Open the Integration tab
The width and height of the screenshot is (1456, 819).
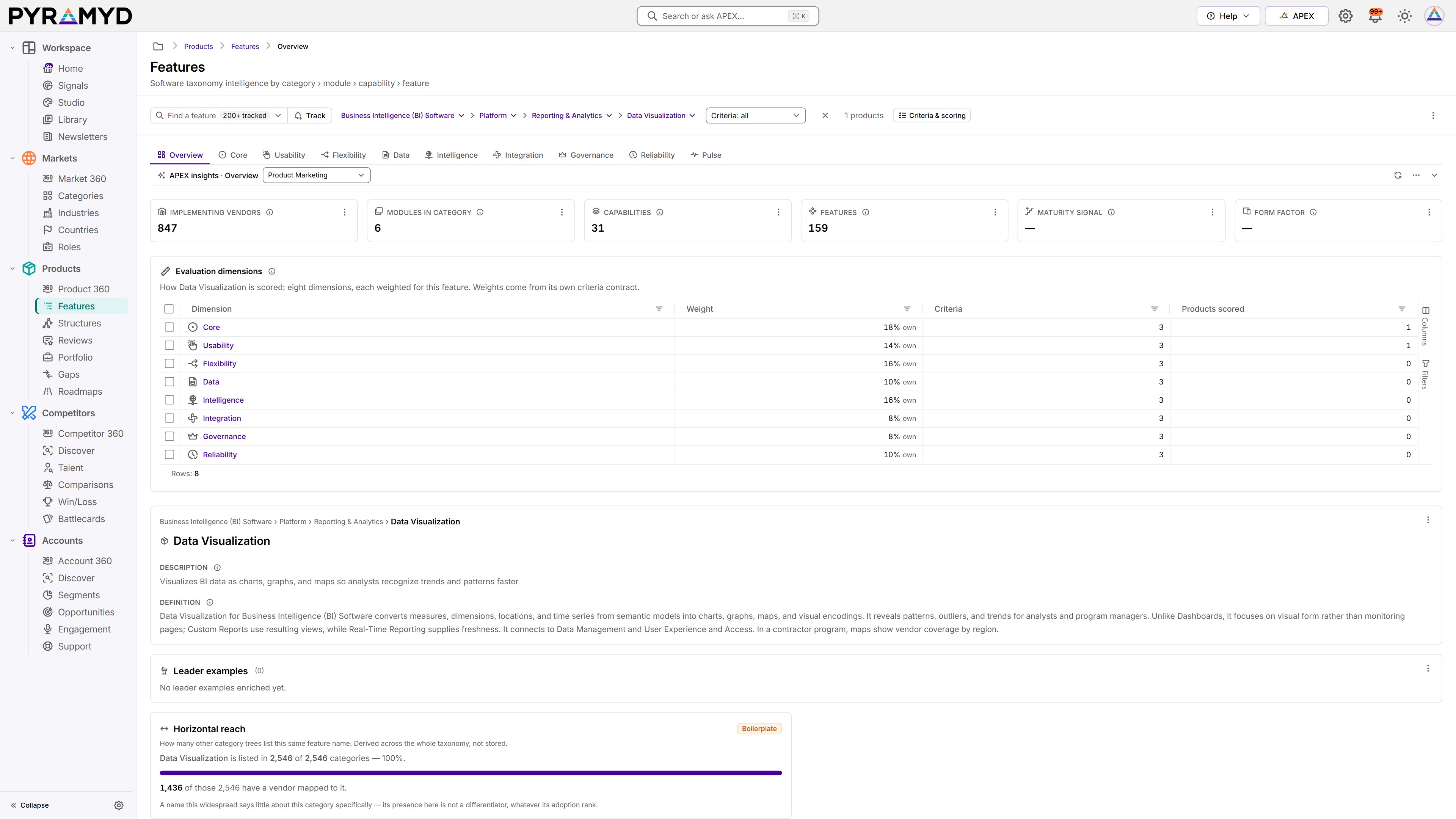tap(518, 155)
